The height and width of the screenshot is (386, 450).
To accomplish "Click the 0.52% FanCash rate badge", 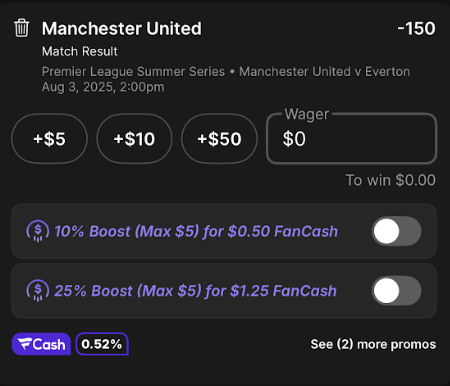I will tap(102, 344).
